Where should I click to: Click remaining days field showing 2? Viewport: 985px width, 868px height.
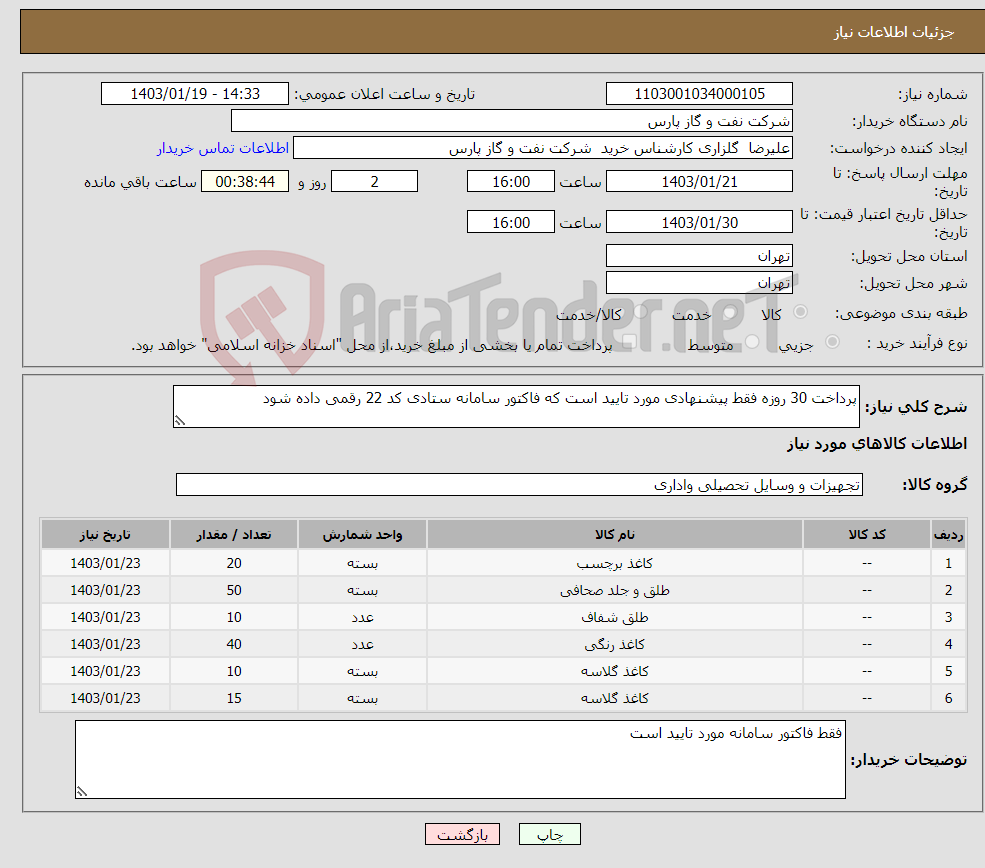click(x=374, y=182)
